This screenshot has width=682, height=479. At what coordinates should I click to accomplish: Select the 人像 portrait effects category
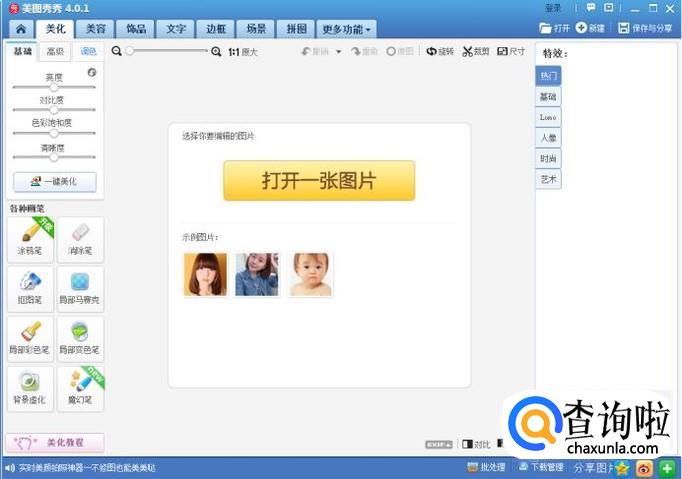click(548, 138)
